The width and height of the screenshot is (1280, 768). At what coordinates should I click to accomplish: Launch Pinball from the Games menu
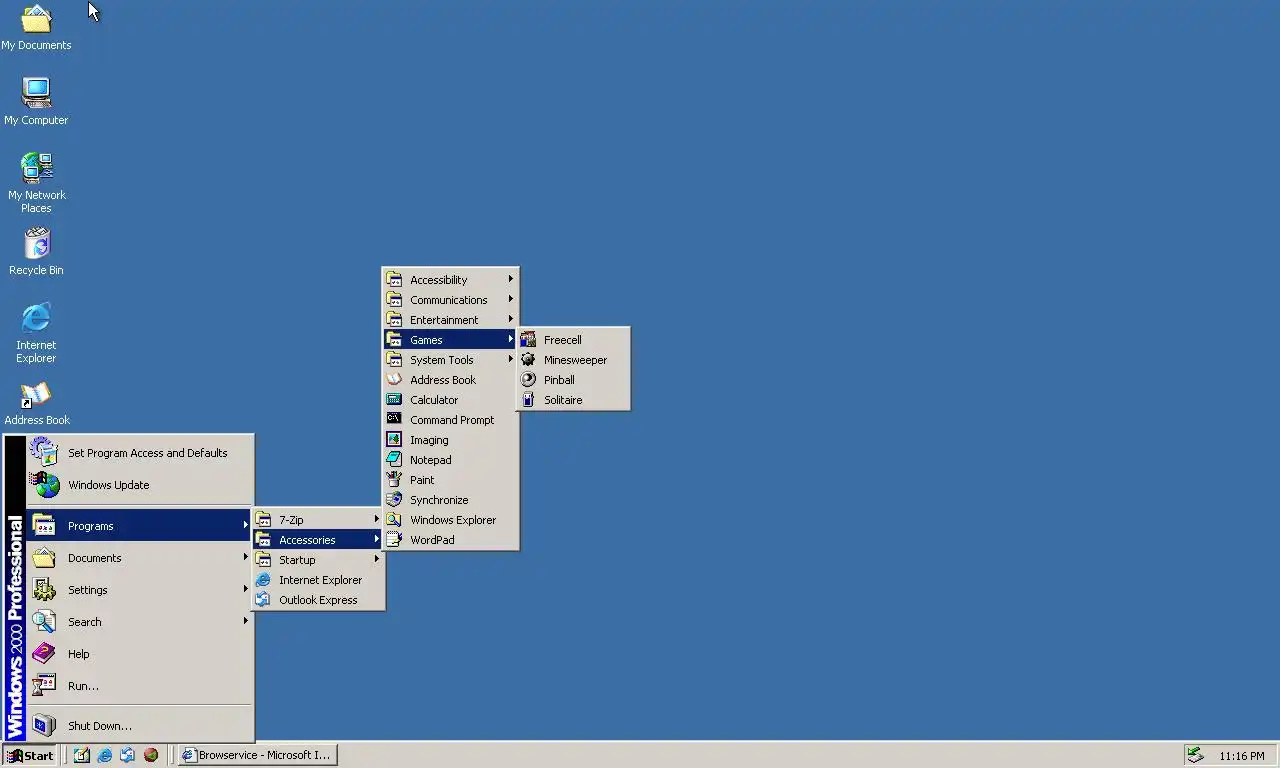tap(573, 380)
